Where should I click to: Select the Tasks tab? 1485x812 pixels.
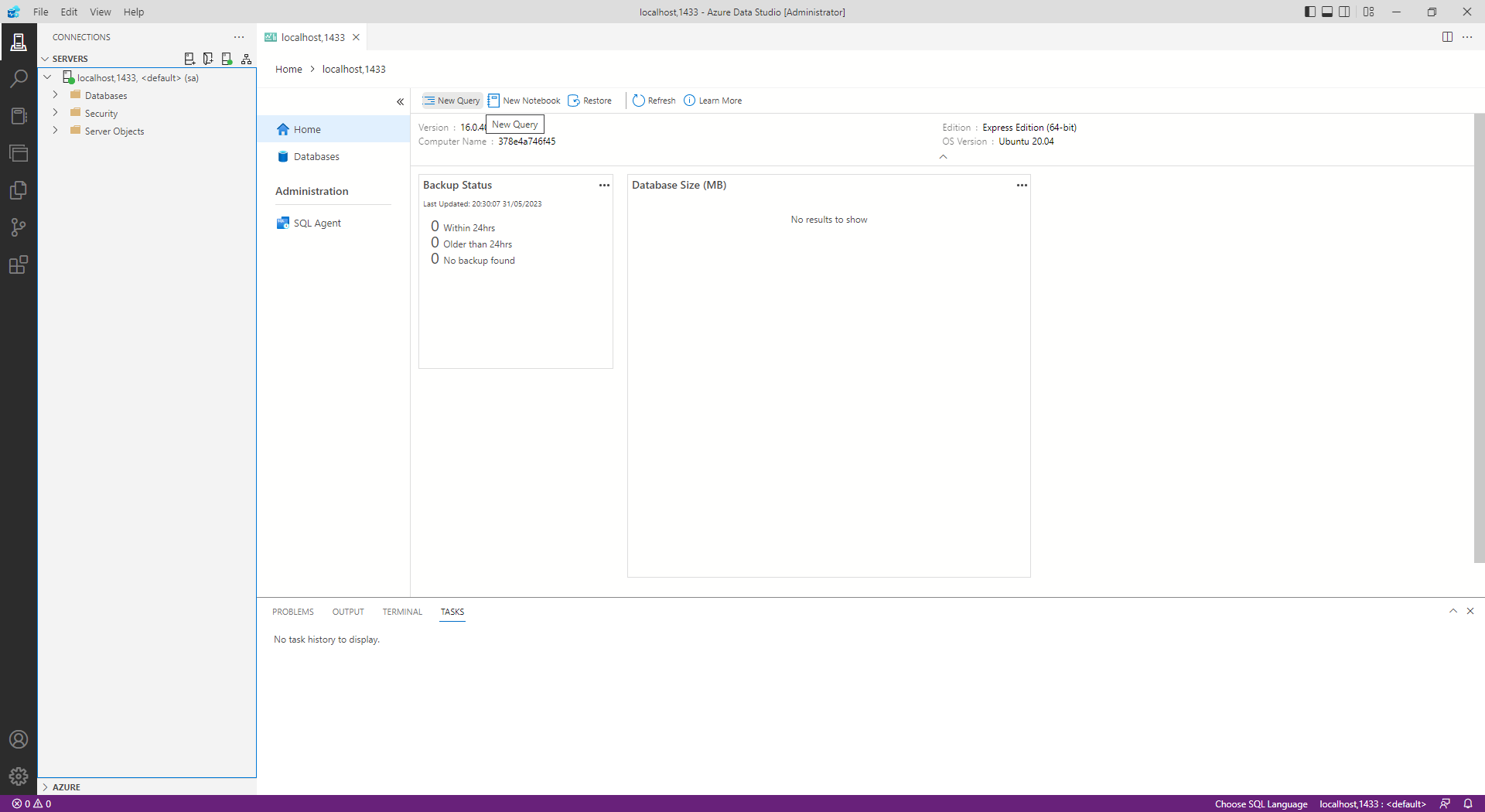[x=452, y=612]
